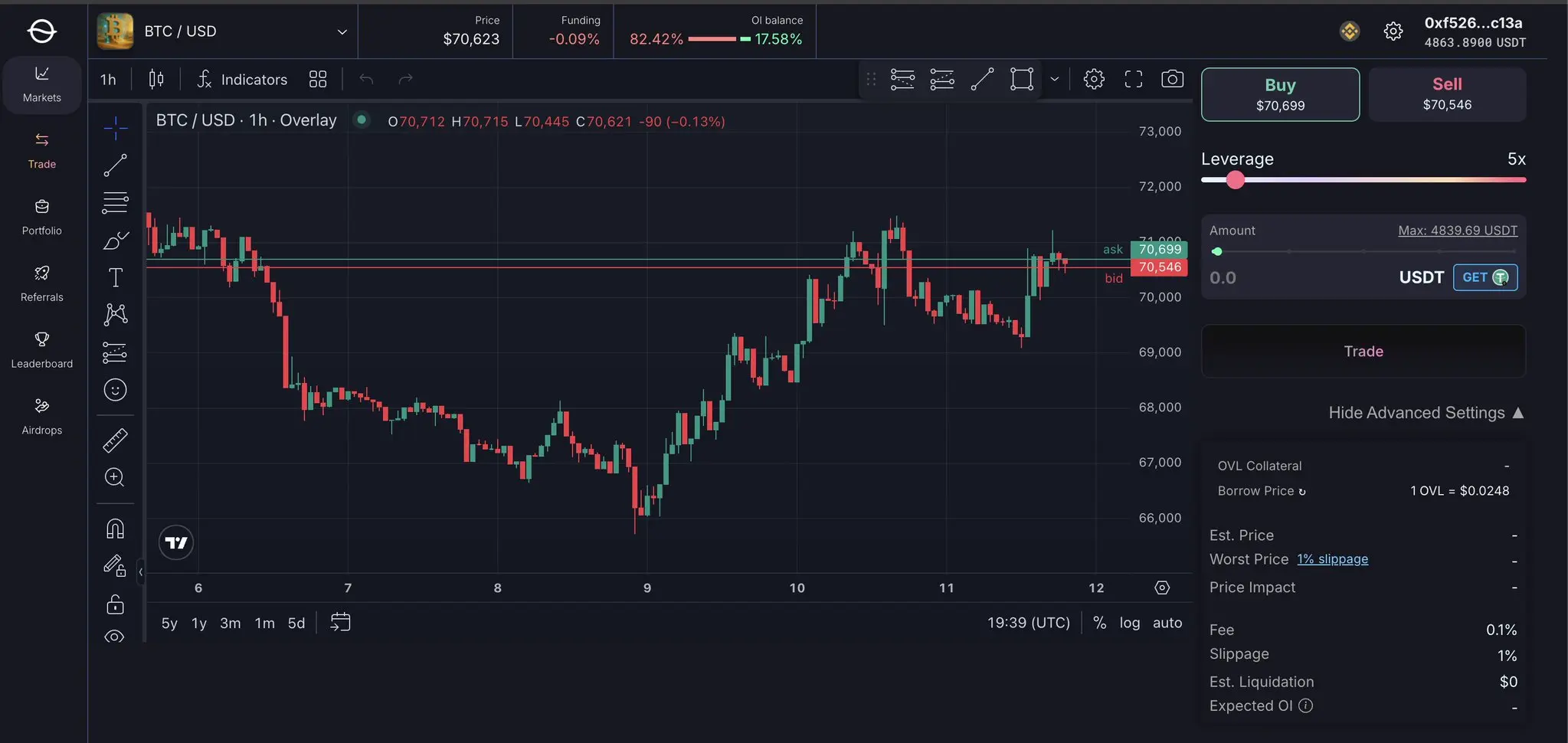Select the text annotation tool
Image resolution: width=1568 pixels, height=743 pixels.
click(x=116, y=277)
